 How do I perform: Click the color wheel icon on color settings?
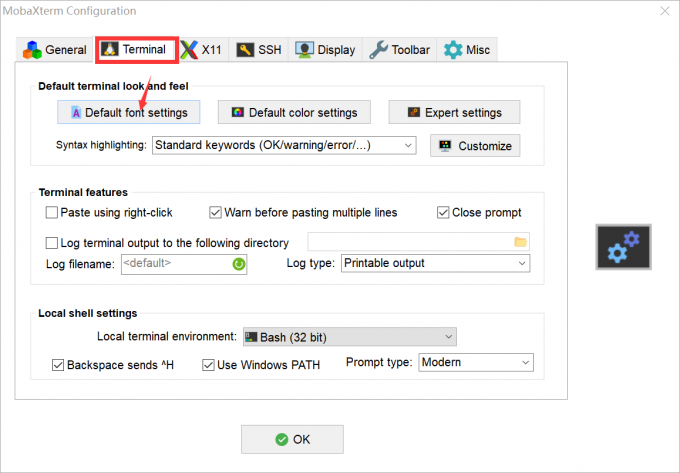(238, 112)
